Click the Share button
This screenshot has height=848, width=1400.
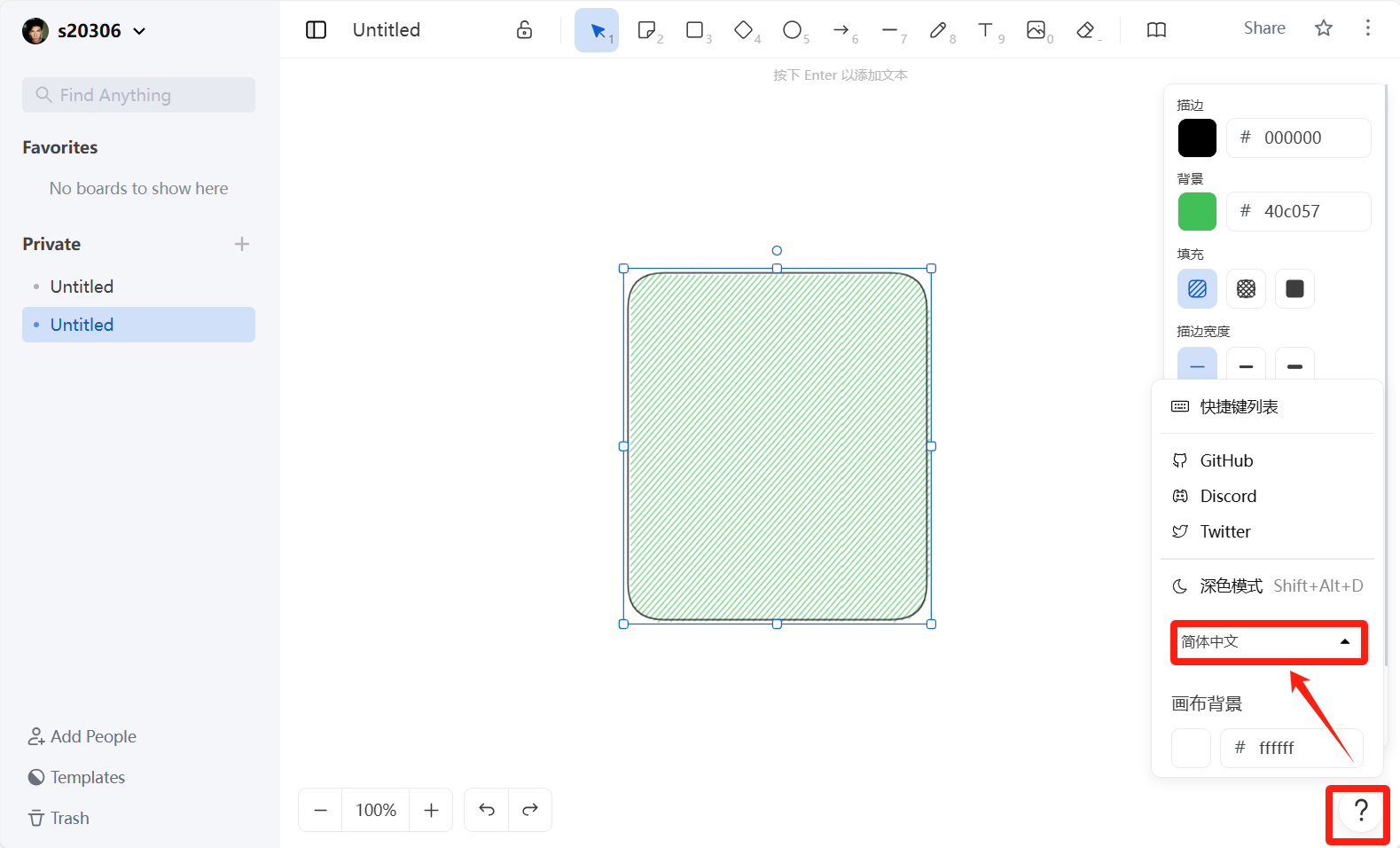1264,28
